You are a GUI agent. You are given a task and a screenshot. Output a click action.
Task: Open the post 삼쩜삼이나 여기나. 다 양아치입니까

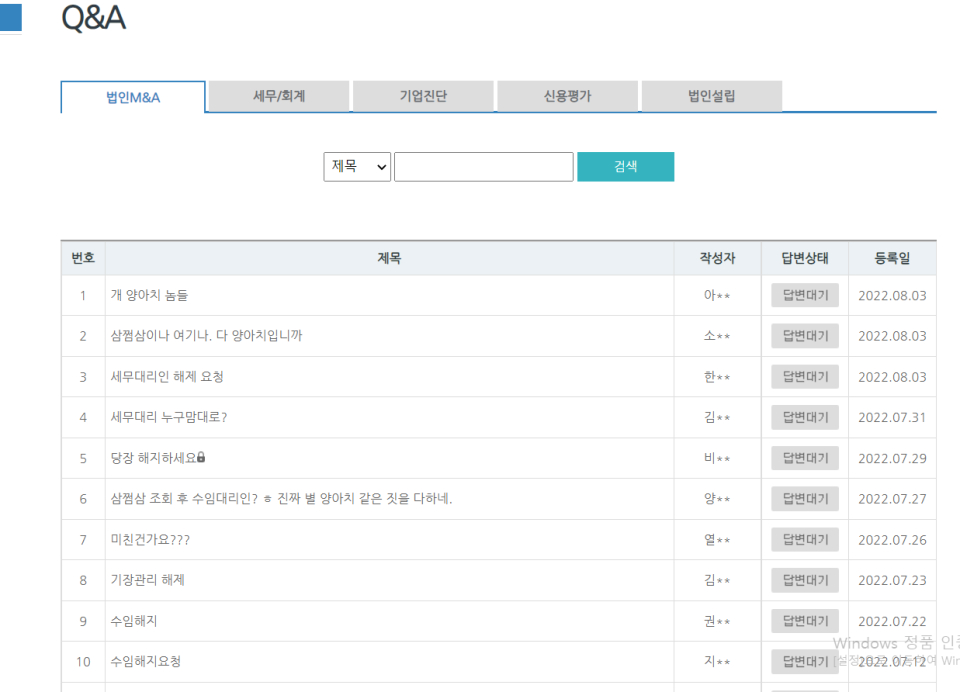click(x=206, y=336)
